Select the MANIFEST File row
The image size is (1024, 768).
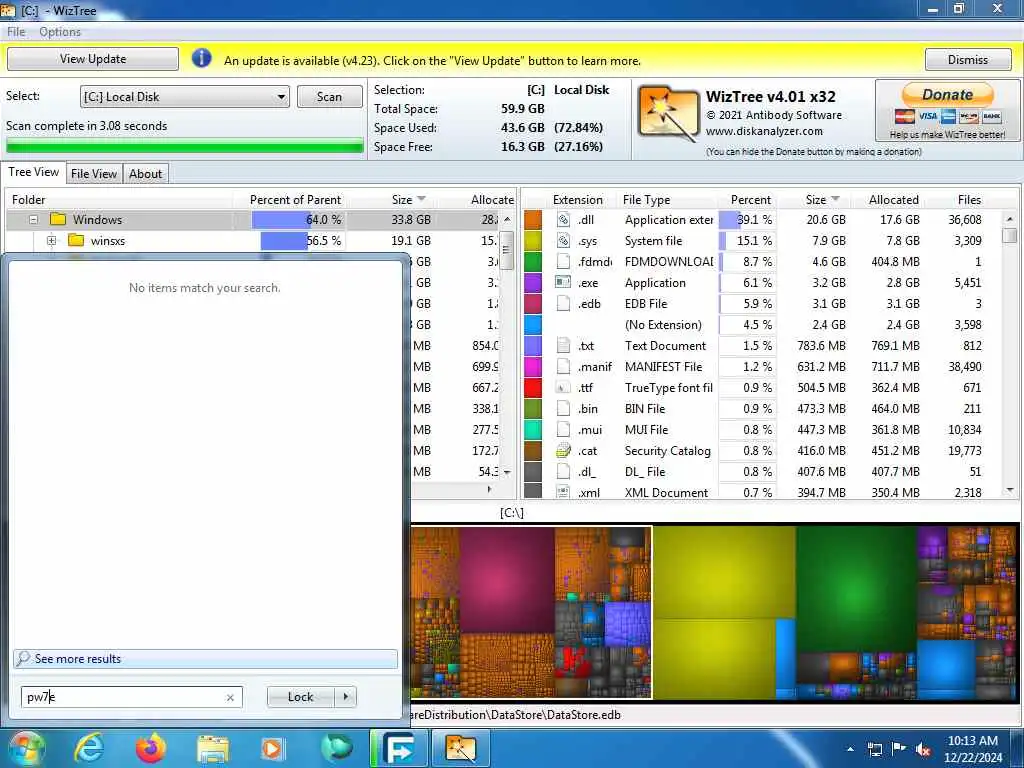761,366
